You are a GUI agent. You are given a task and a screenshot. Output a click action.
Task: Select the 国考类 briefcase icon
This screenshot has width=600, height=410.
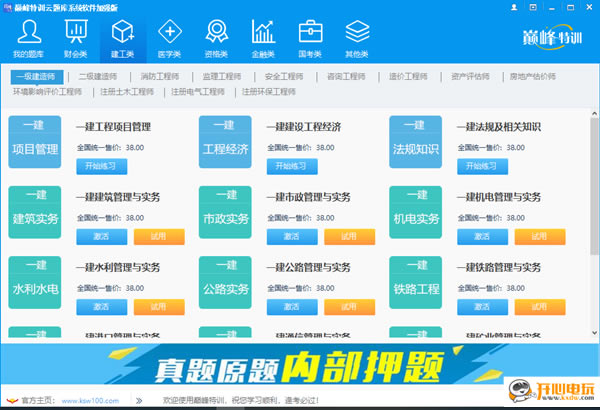tap(310, 38)
